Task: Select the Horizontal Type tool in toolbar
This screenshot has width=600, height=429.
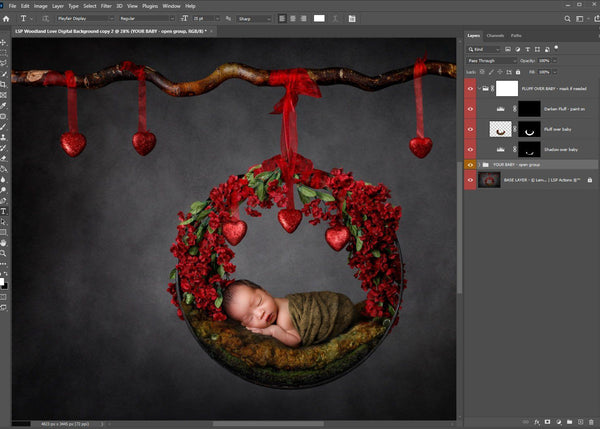Action: 4,211
